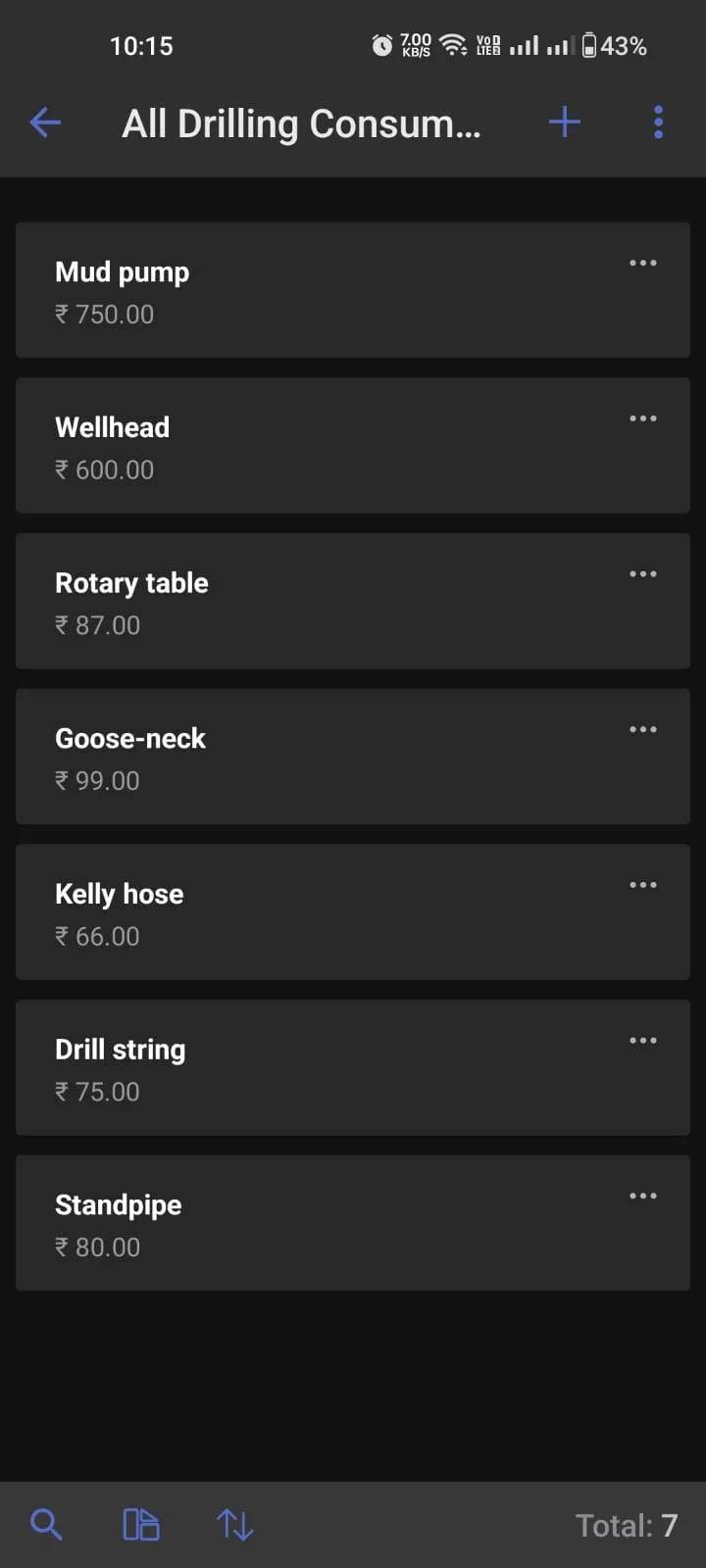Open Kelly hose item options menu

point(643,885)
